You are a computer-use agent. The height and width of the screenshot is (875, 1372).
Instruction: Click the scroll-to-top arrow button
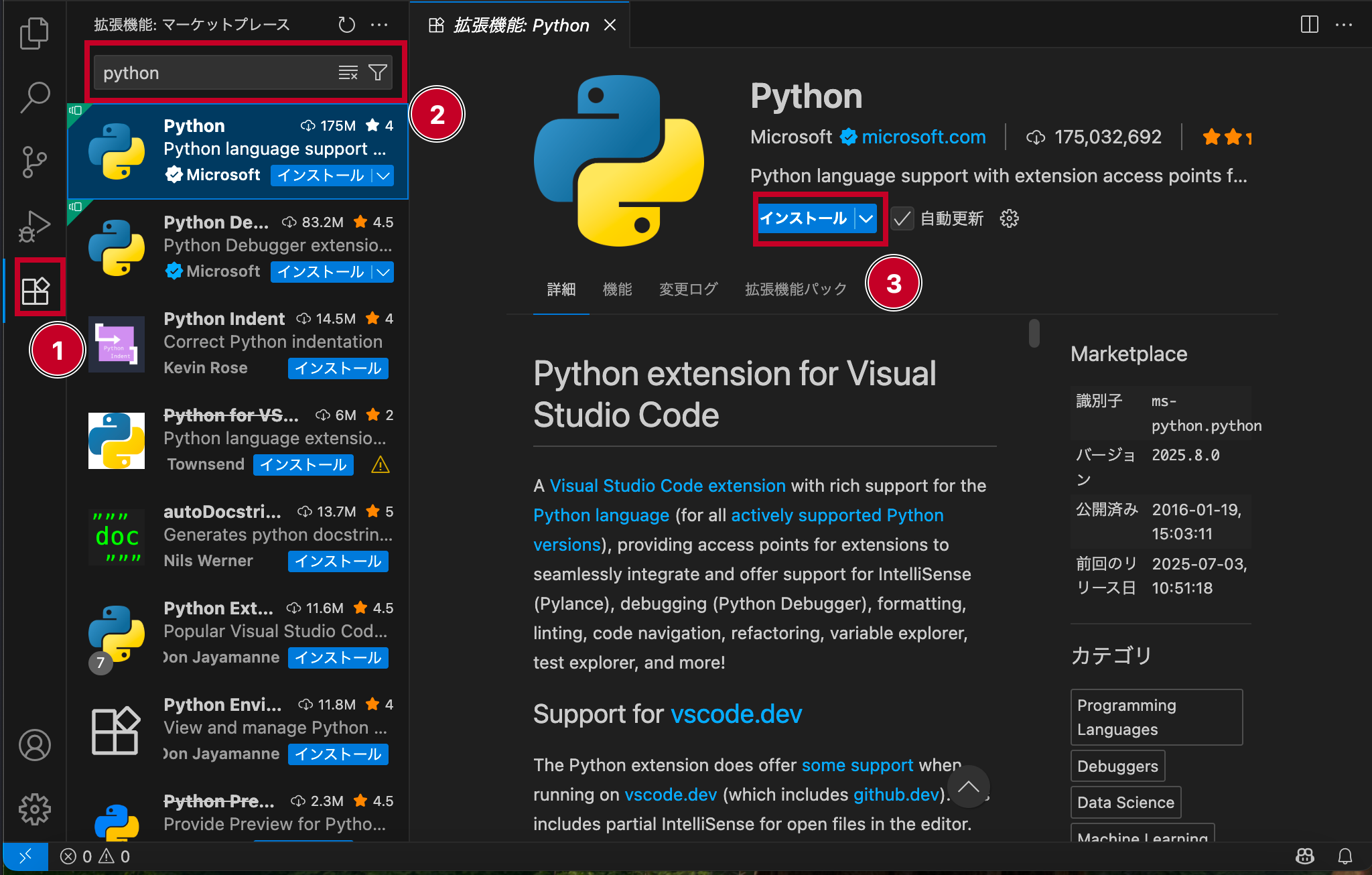(x=968, y=787)
